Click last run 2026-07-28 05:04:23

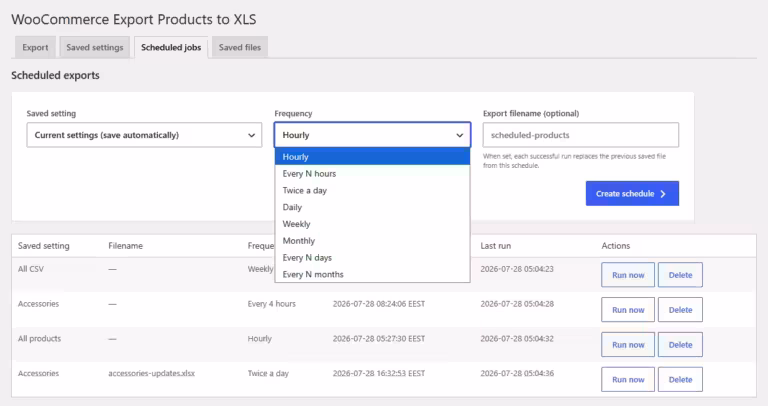coord(517,269)
